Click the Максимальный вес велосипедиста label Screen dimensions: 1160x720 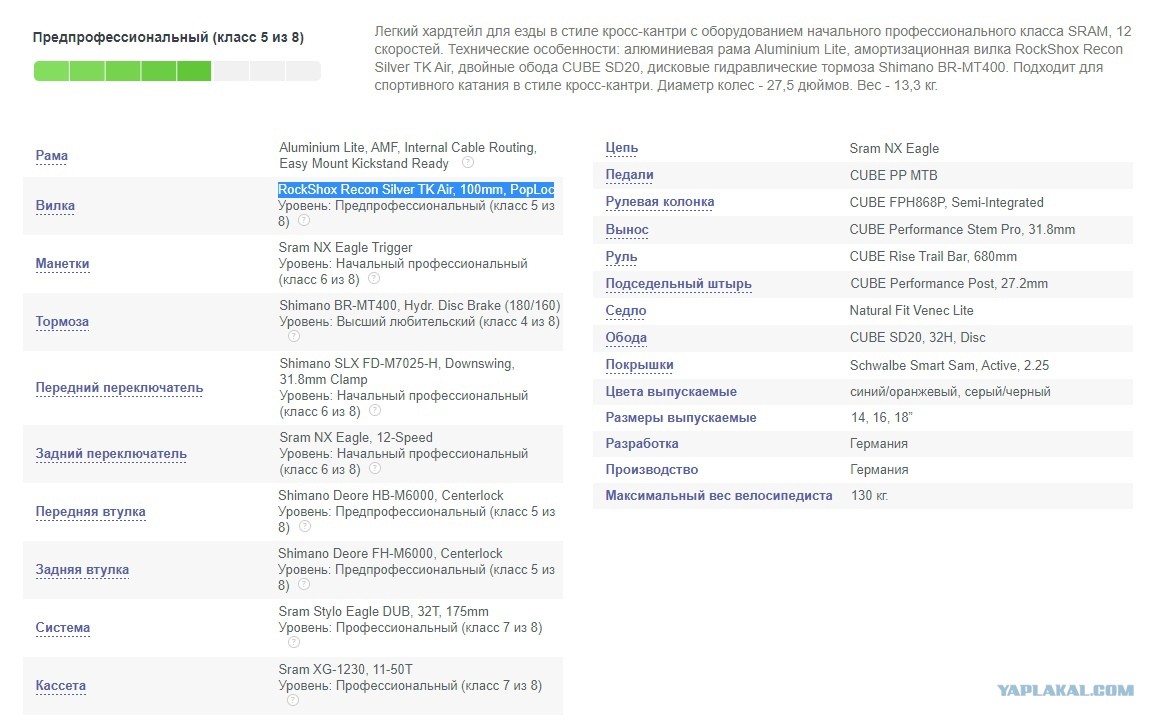coord(718,495)
